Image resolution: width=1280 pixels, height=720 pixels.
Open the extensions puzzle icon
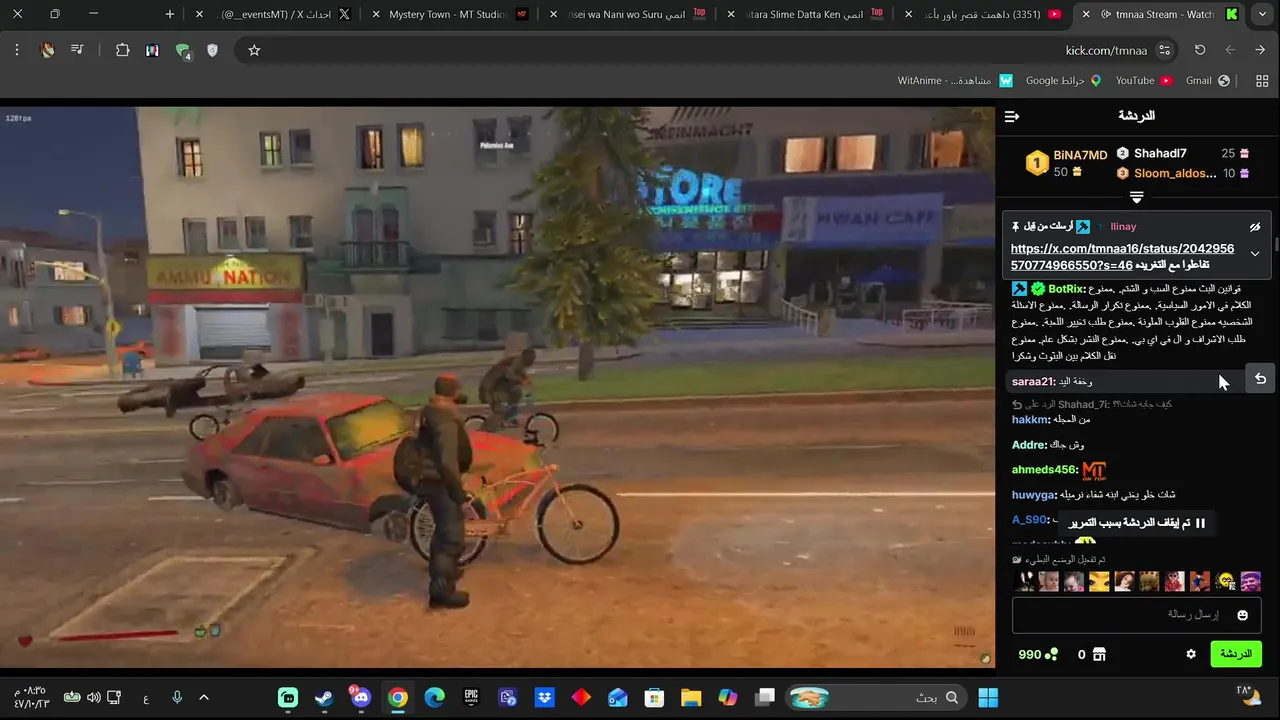[122, 50]
